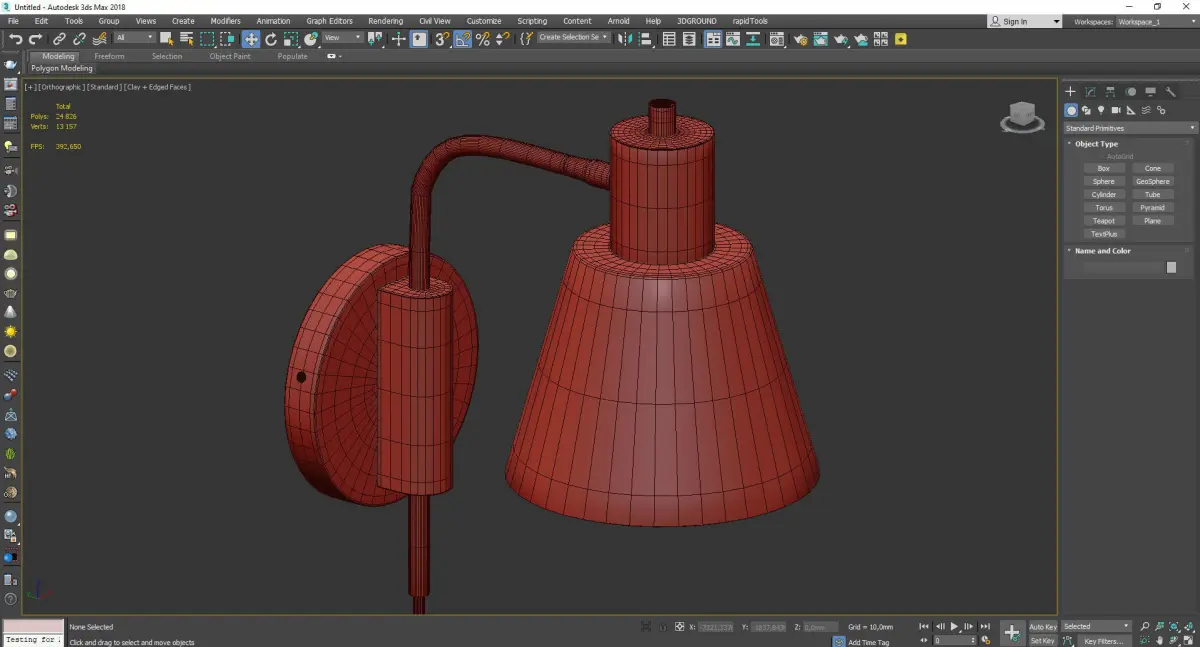Click the Select and Rotate tool

[x=271, y=39]
